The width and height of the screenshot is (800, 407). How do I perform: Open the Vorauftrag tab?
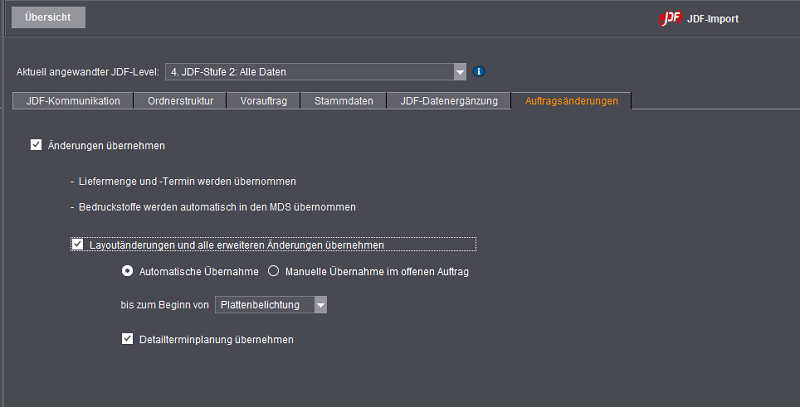(263, 101)
